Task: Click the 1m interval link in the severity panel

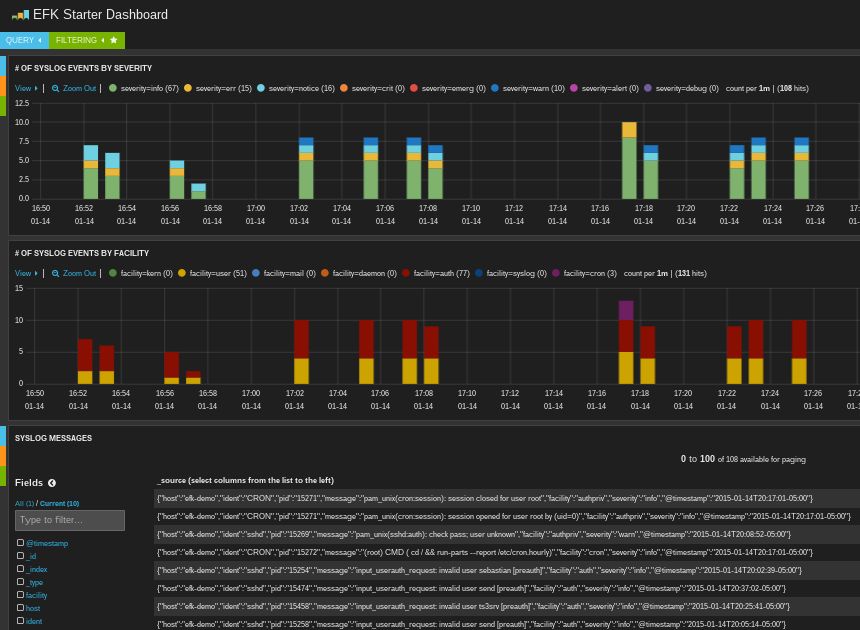Action: coord(763,88)
